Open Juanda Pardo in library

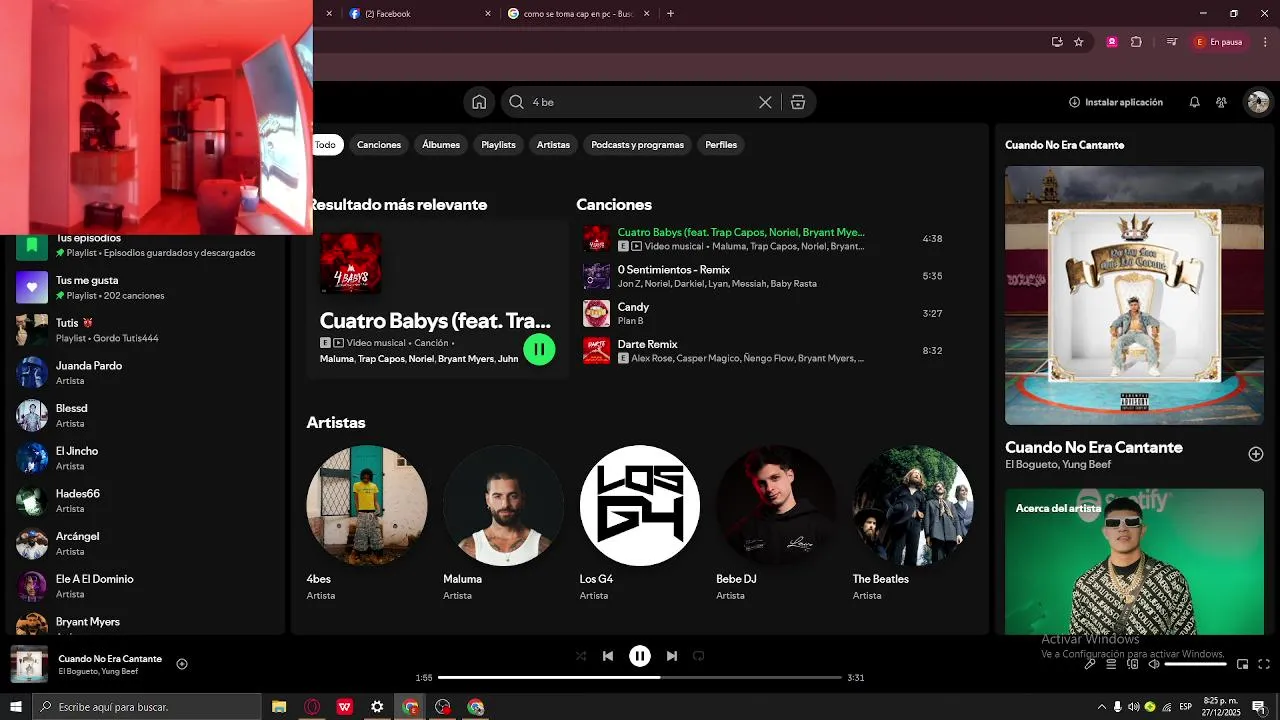pyautogui.click(x=146, y=373)
